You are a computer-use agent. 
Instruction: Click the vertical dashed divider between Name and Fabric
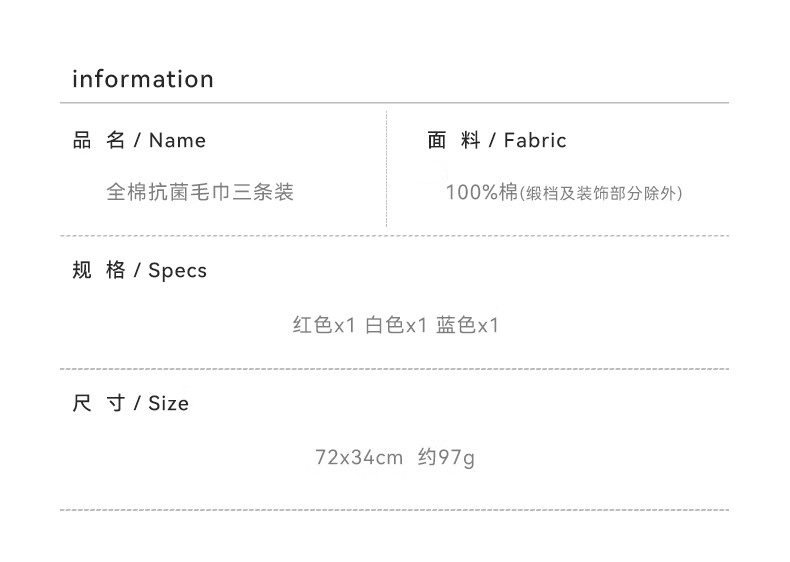tap(387, 170)
